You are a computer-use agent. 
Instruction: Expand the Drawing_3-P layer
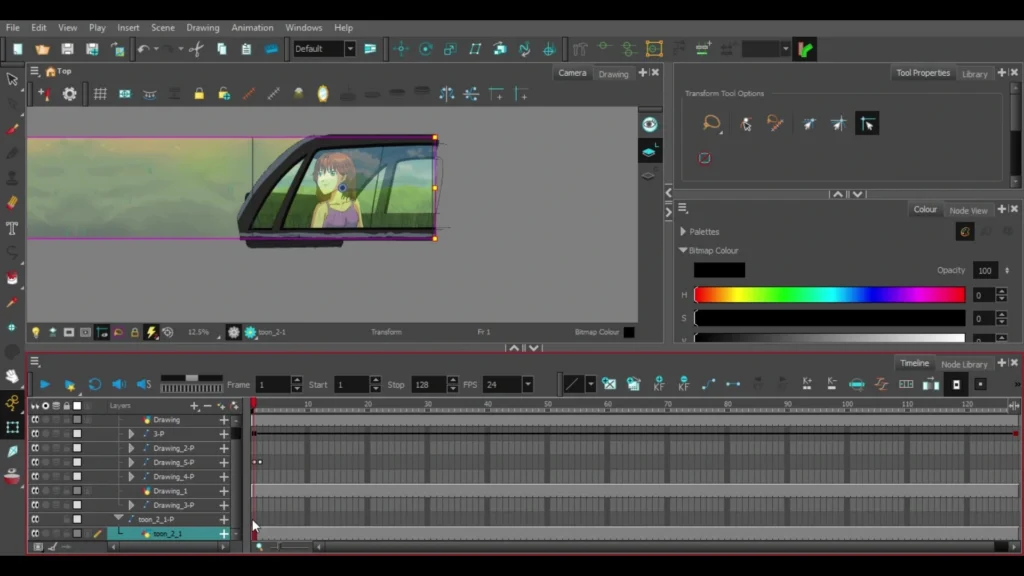coord(131,505)
